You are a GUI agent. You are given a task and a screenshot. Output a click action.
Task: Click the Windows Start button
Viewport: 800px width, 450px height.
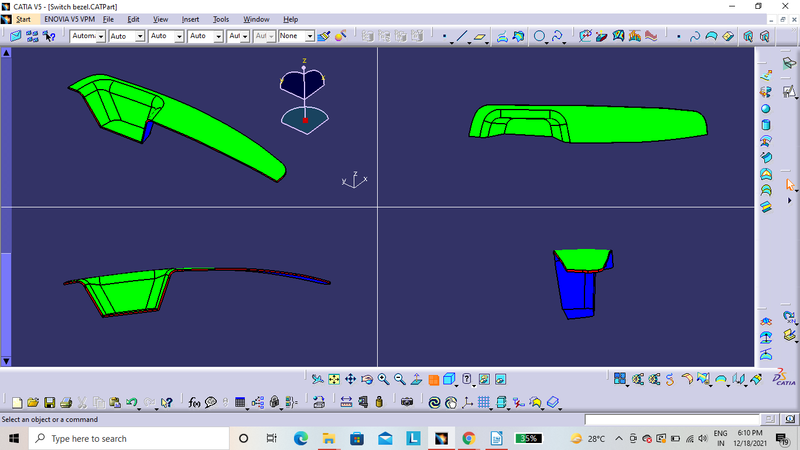pyautogui.click(x=14, y=439)
